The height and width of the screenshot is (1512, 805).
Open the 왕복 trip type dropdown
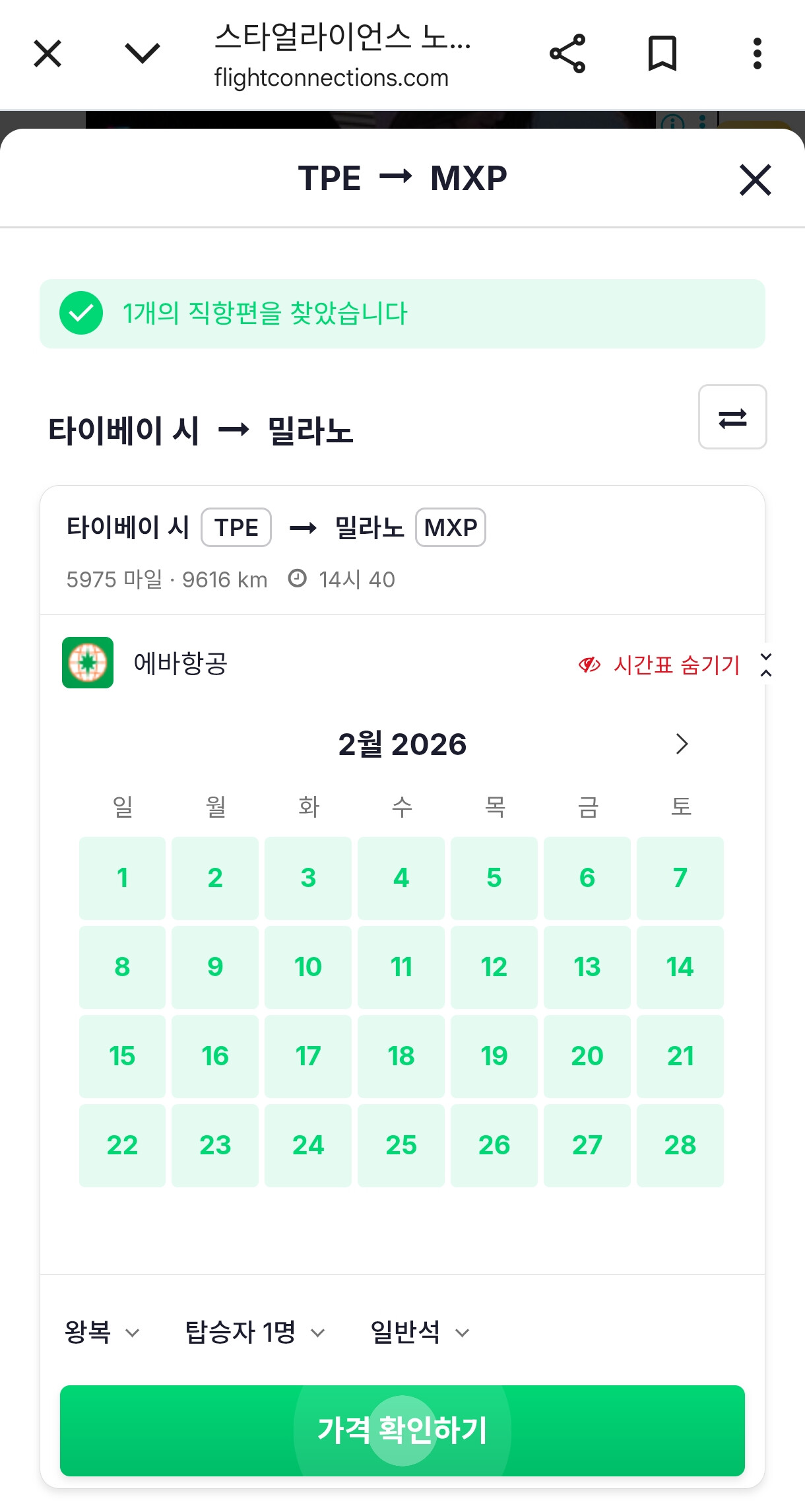(102, 1332)
